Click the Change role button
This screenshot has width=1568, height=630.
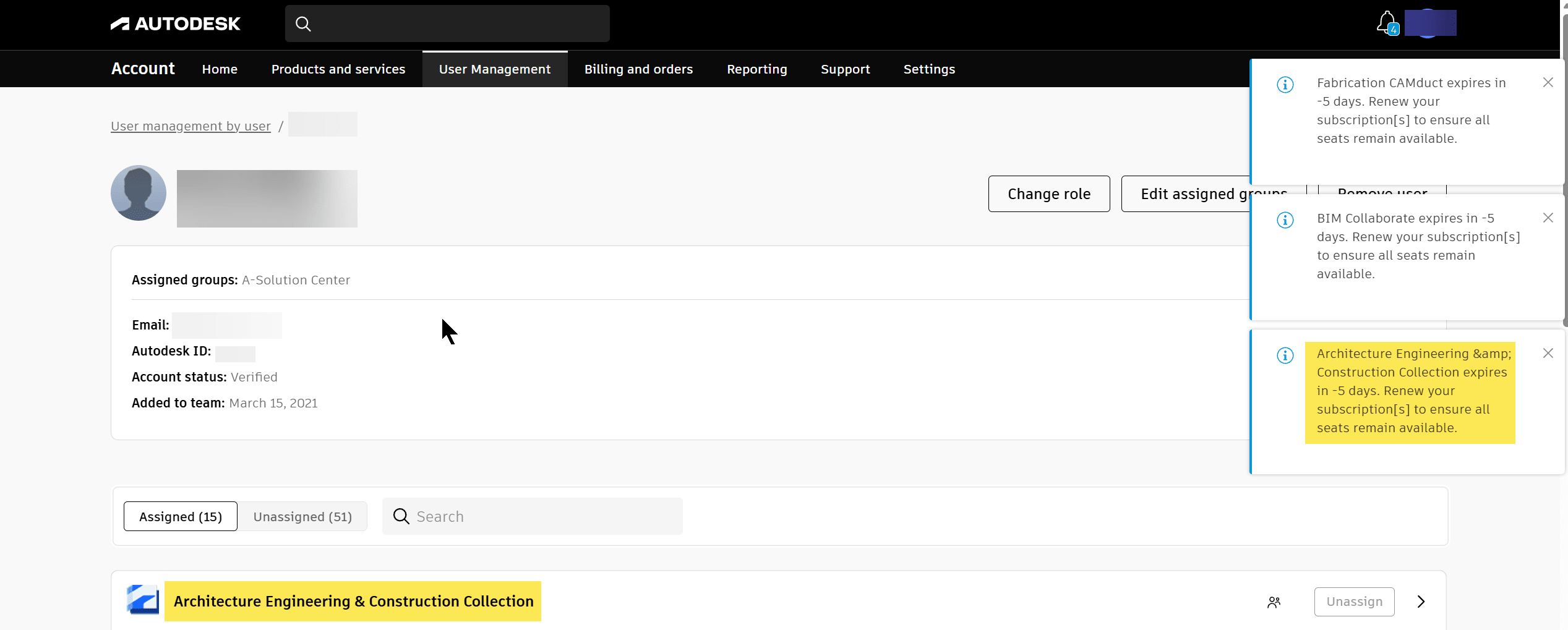coord(1049,194)
